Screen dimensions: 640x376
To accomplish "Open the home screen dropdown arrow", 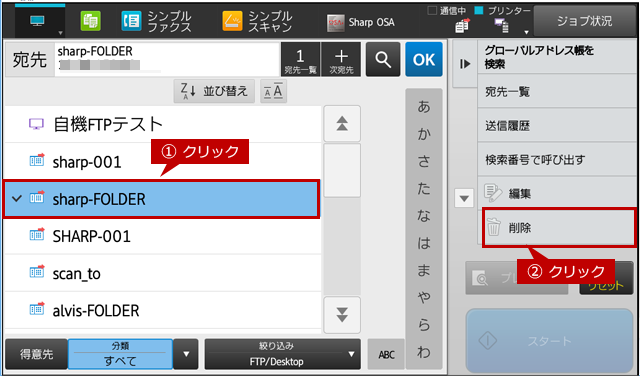I will coord(61,33).
